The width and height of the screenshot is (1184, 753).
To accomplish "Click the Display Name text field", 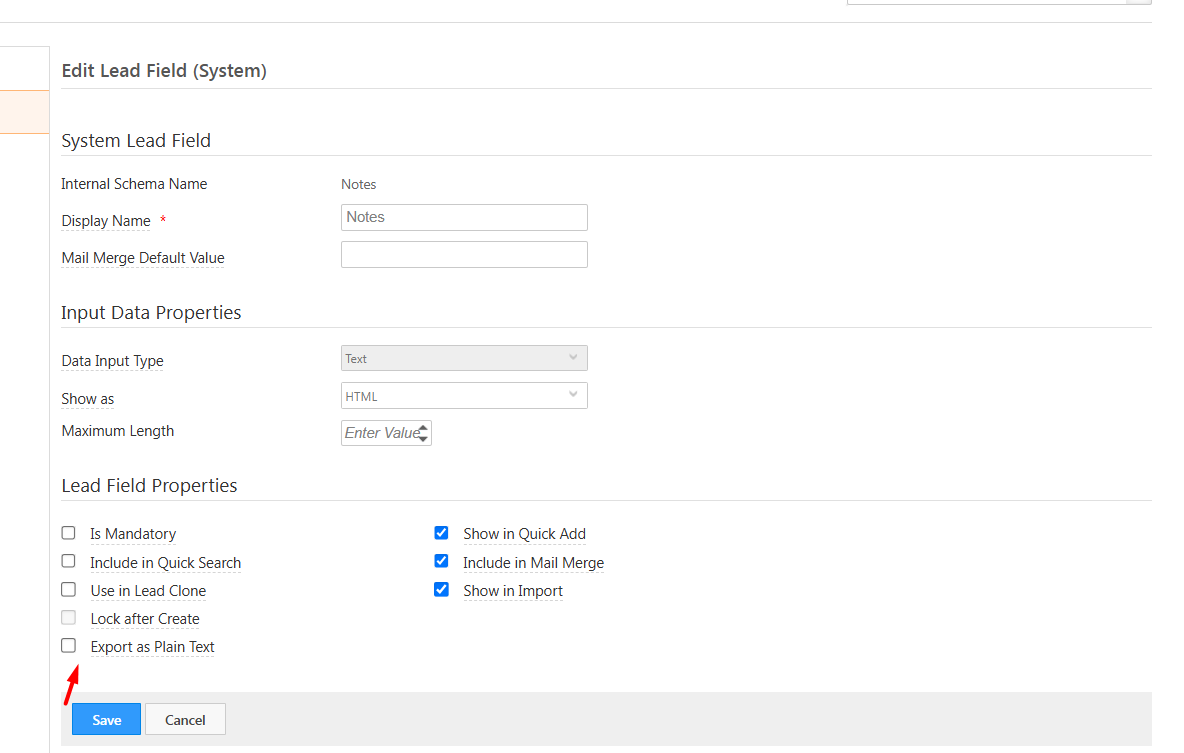I will (464, 217).
